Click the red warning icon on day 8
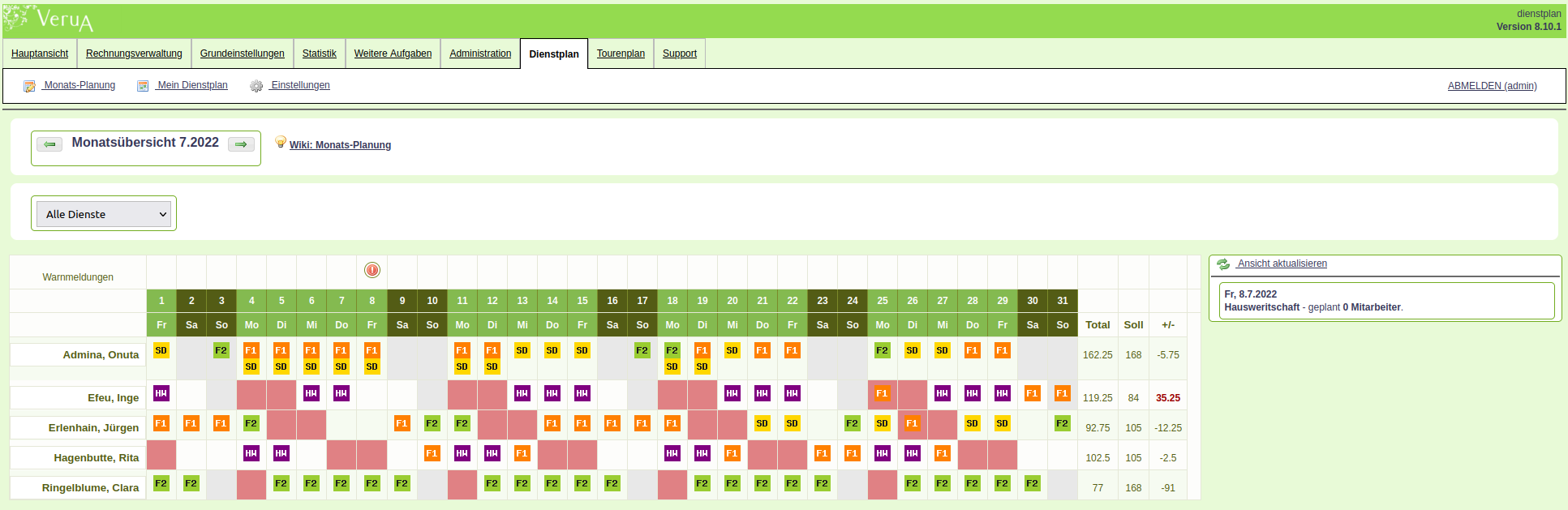 (372, 270)
